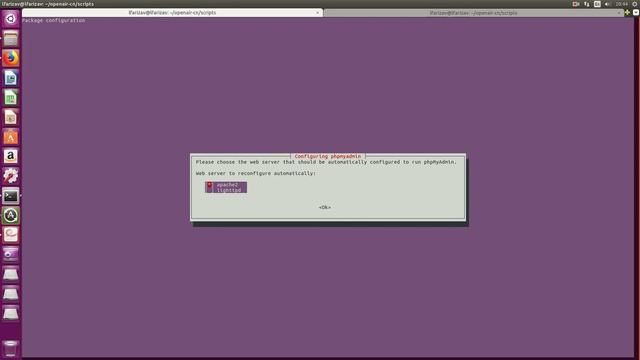
Task: Open the red swirl launcher icon
Action: point(11,235)
